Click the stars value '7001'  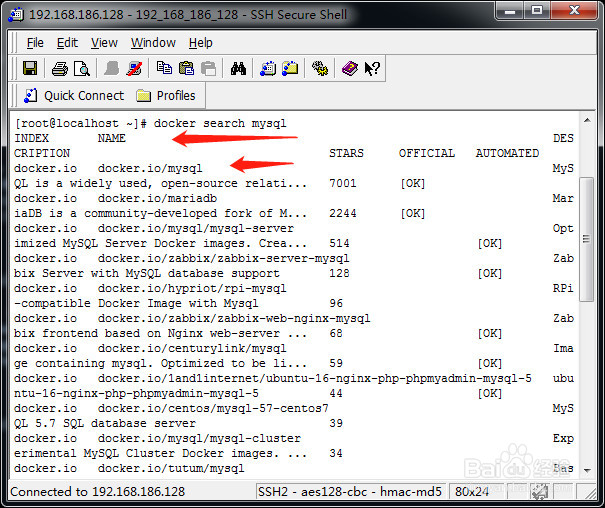click(343, 183)
